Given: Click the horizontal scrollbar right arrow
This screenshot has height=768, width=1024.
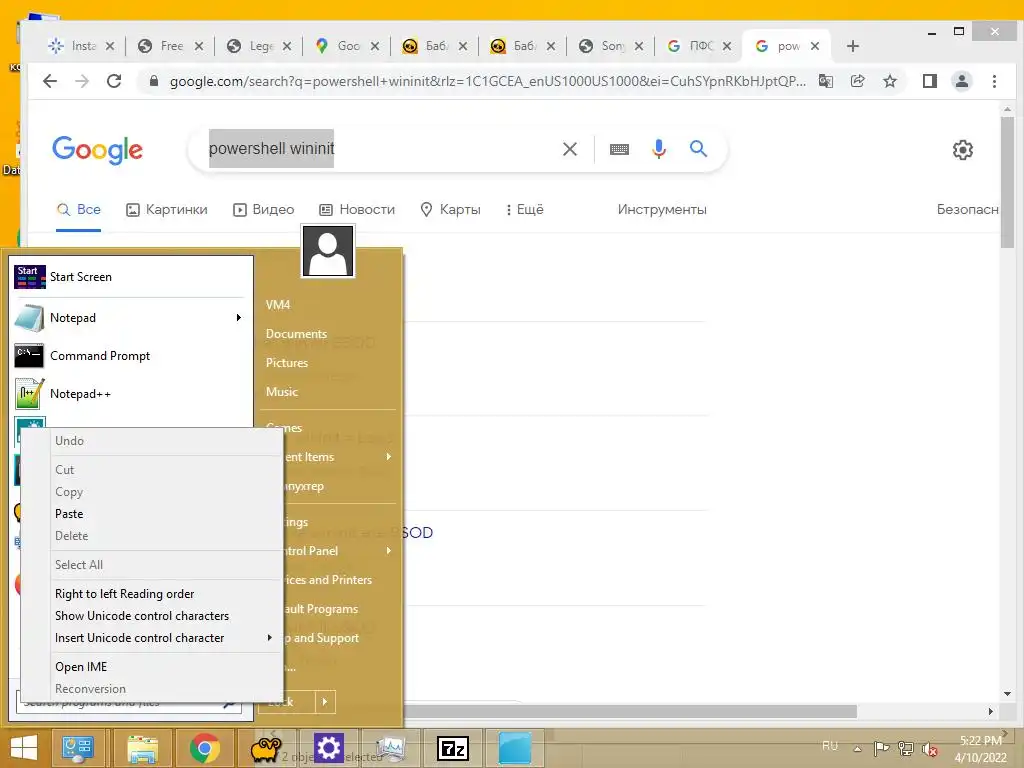Looking at the screenshot, I should [x=991, y=711].
